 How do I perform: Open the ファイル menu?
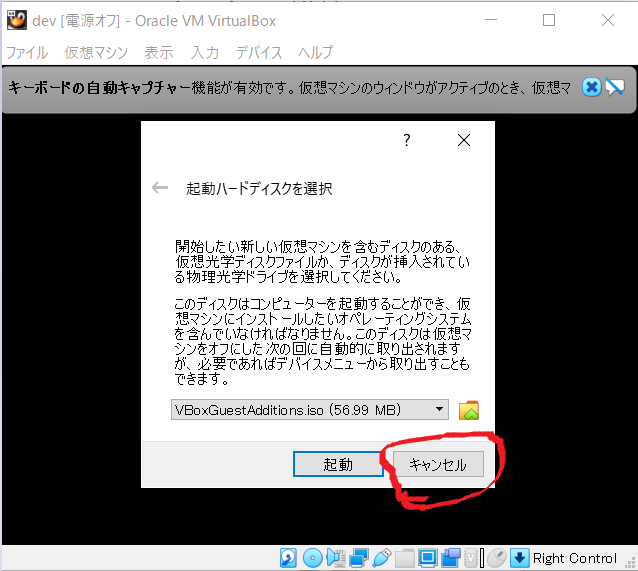pyautogui.click(x=27, y=53)
